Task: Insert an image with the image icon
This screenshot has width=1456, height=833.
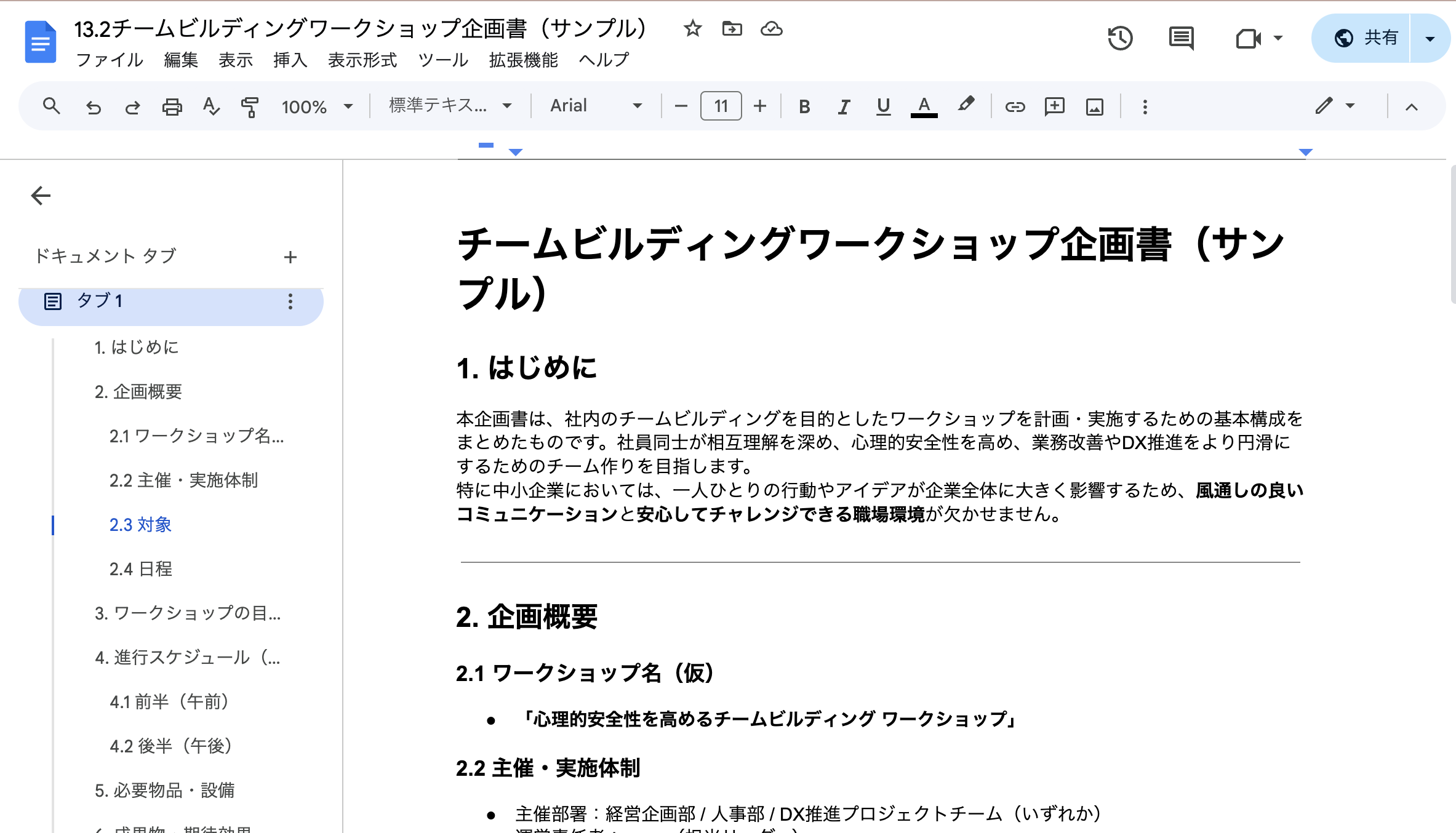Action: pos(1094,106)
